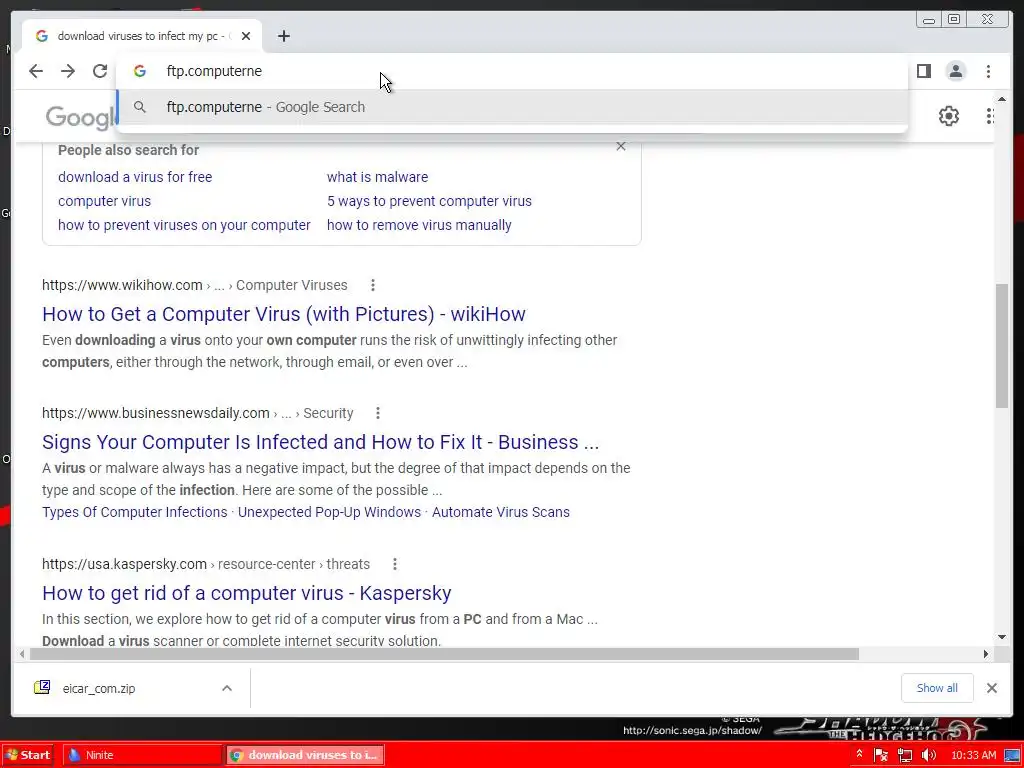The image size is (1024, 768).
Task: Click the Google icon in the address bar
Action: coord(140,71)
